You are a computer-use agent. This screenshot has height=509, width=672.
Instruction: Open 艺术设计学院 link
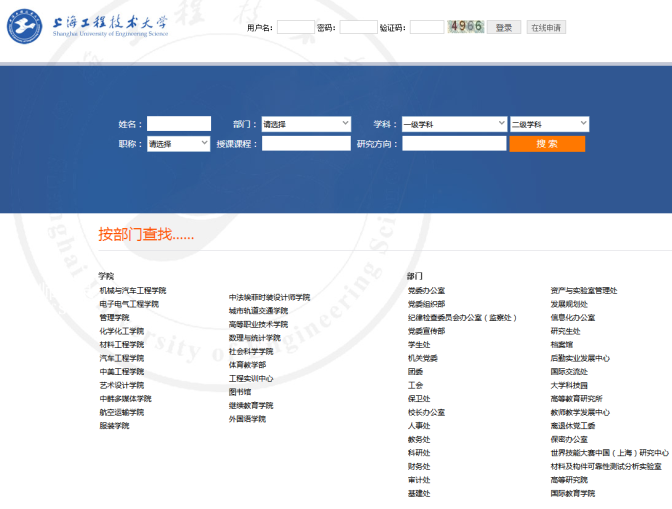[122, 385]
